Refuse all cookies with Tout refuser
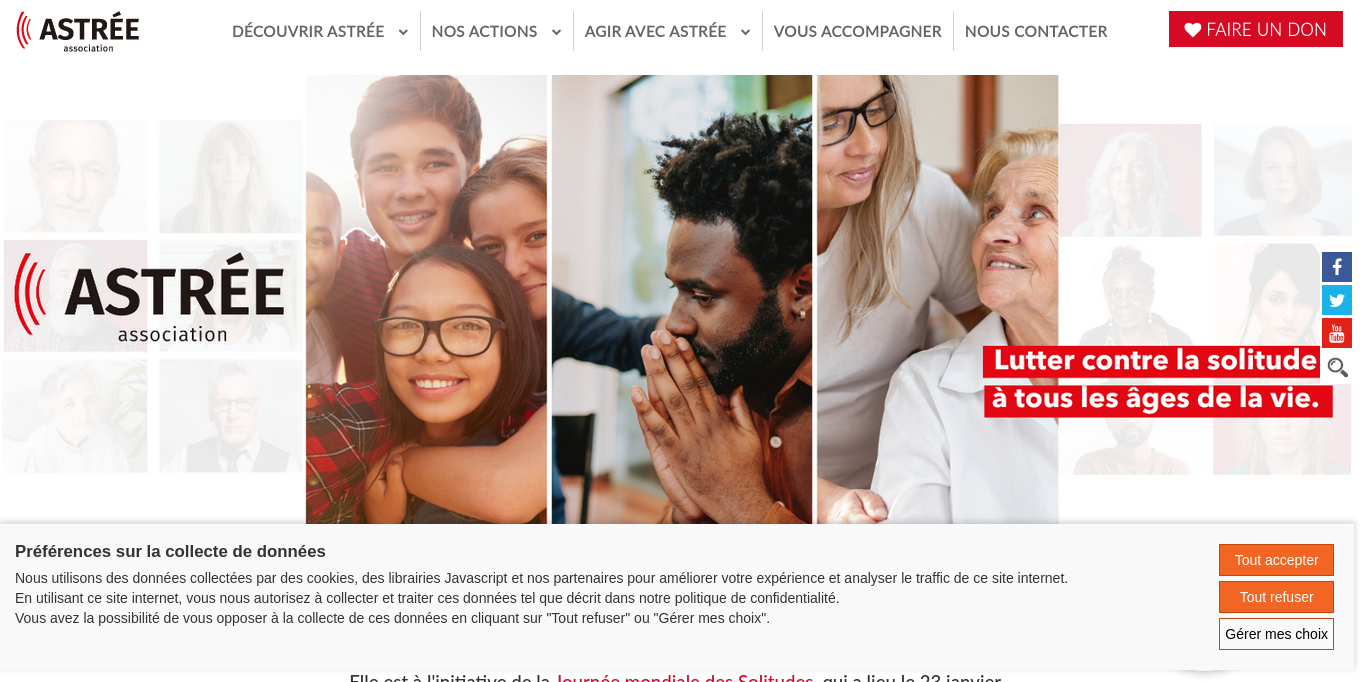 [1276, 597]
